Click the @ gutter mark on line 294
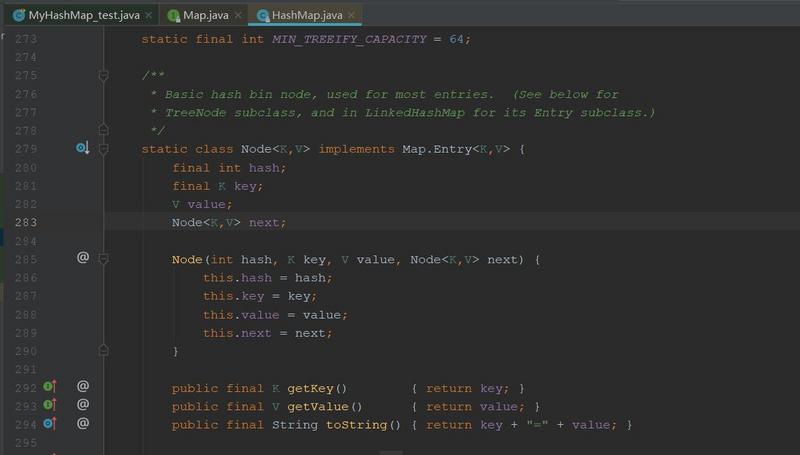Screen dimensions: 800x455 click(83, 423)
